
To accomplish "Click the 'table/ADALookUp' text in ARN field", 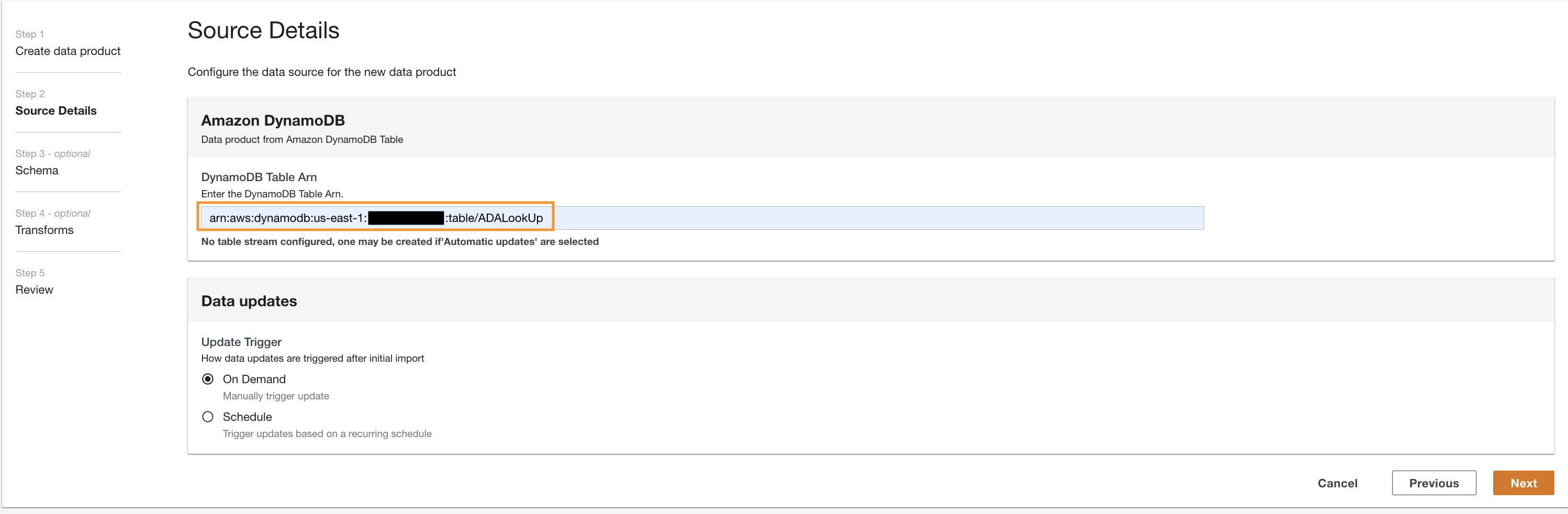I will [495, 218].
